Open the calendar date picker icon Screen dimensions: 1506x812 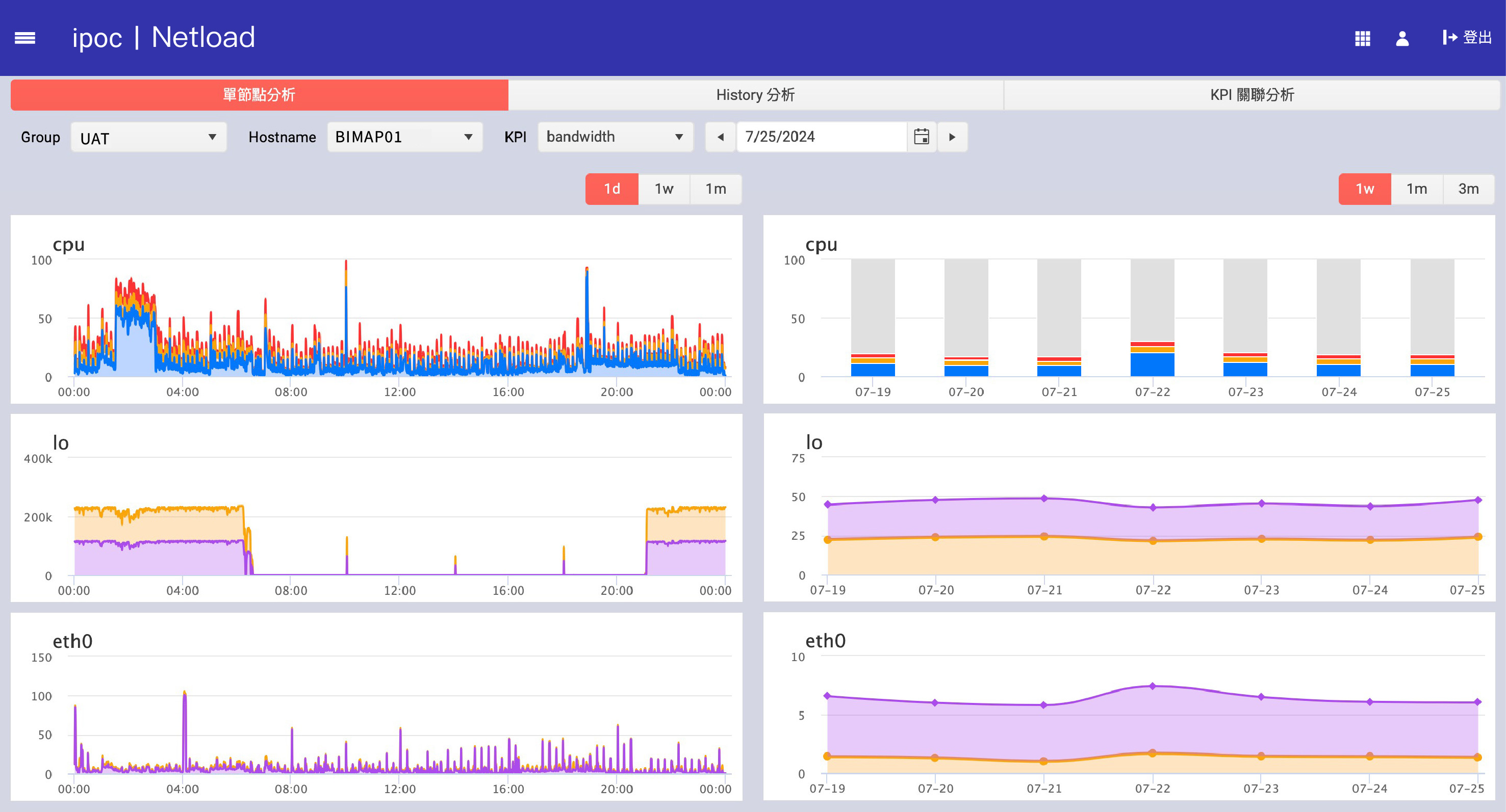click(922, 137)
